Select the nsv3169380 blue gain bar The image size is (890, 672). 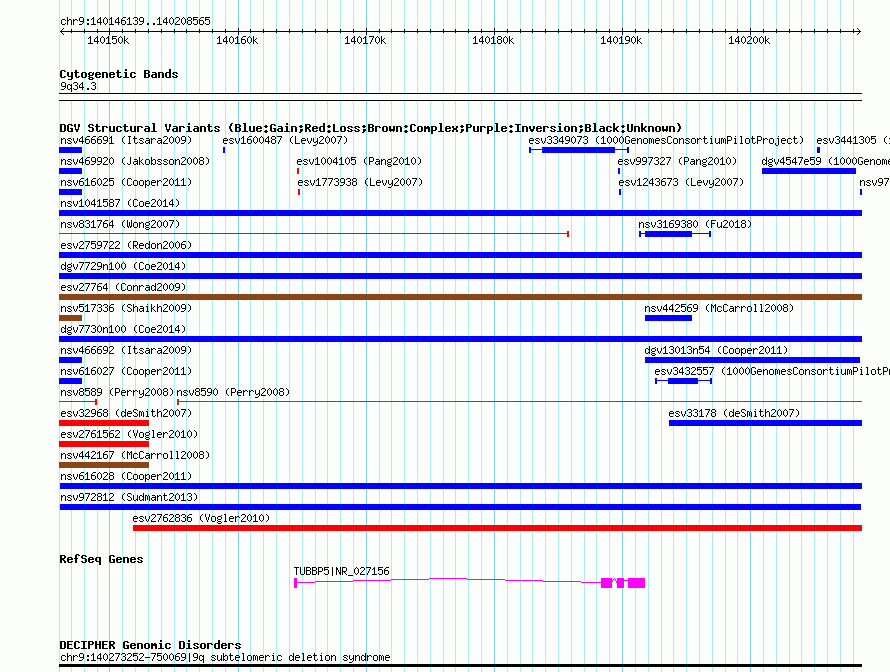coord(675,234)
